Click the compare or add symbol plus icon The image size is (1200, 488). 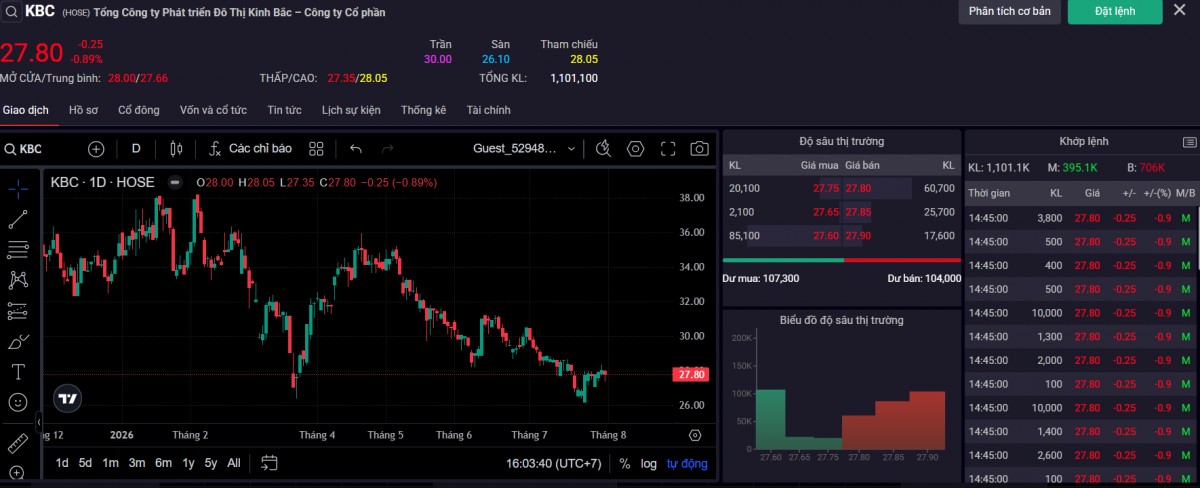click(x=96, y=149)
